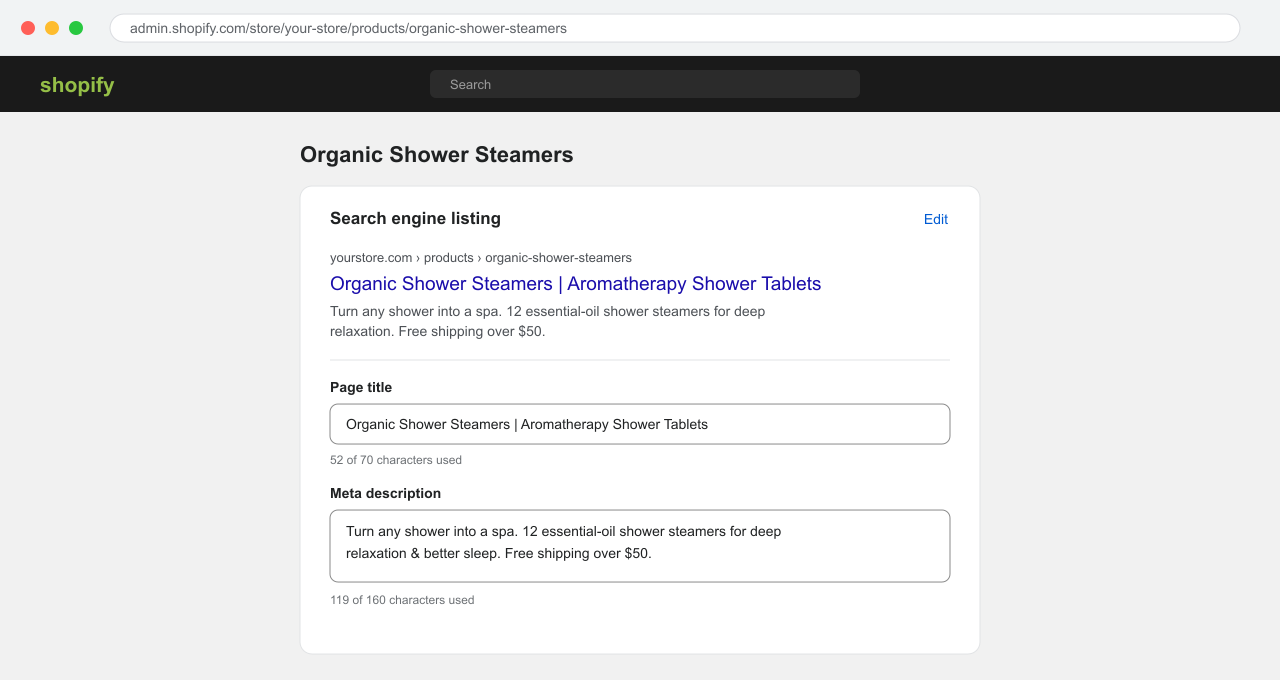Click the "Page title" label
This screenshot has height=680, width=1280.
tap(361, 387)
